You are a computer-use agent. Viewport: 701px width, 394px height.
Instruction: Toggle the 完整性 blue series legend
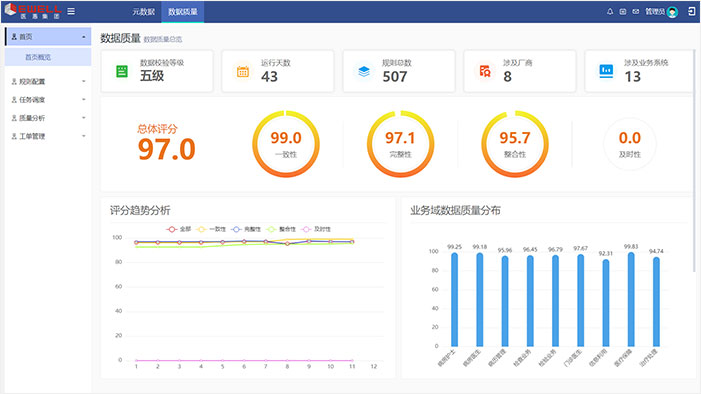click(x=245, y=229)
